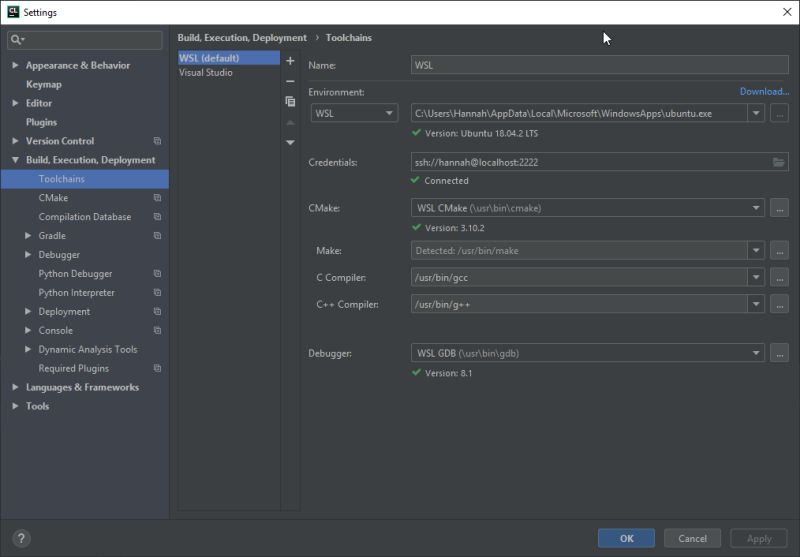Click project-level icon next to CMake

click(157, 197)
